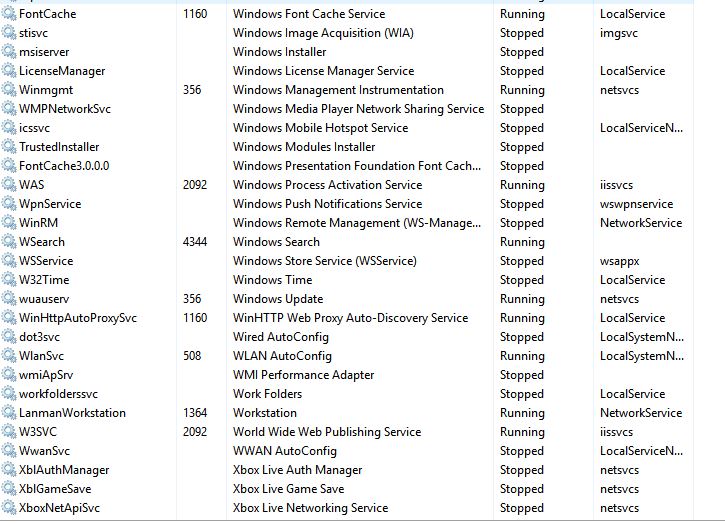This screenshot has height=525, width=725.
Task: Select the Windows Image Acquisition (WIA) description
Action: point(323,33)
